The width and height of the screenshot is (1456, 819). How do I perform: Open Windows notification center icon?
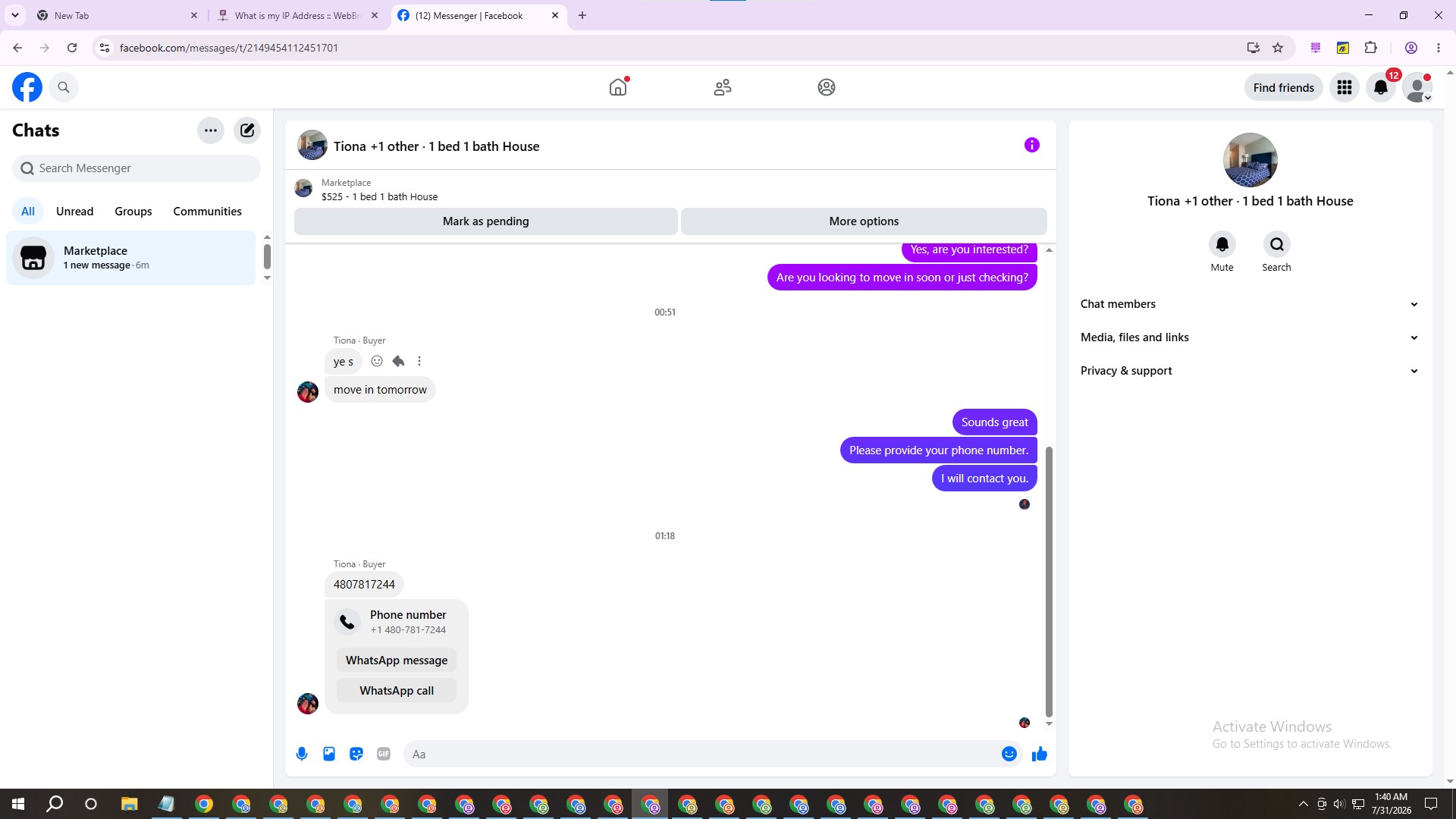coord(1431,804)
